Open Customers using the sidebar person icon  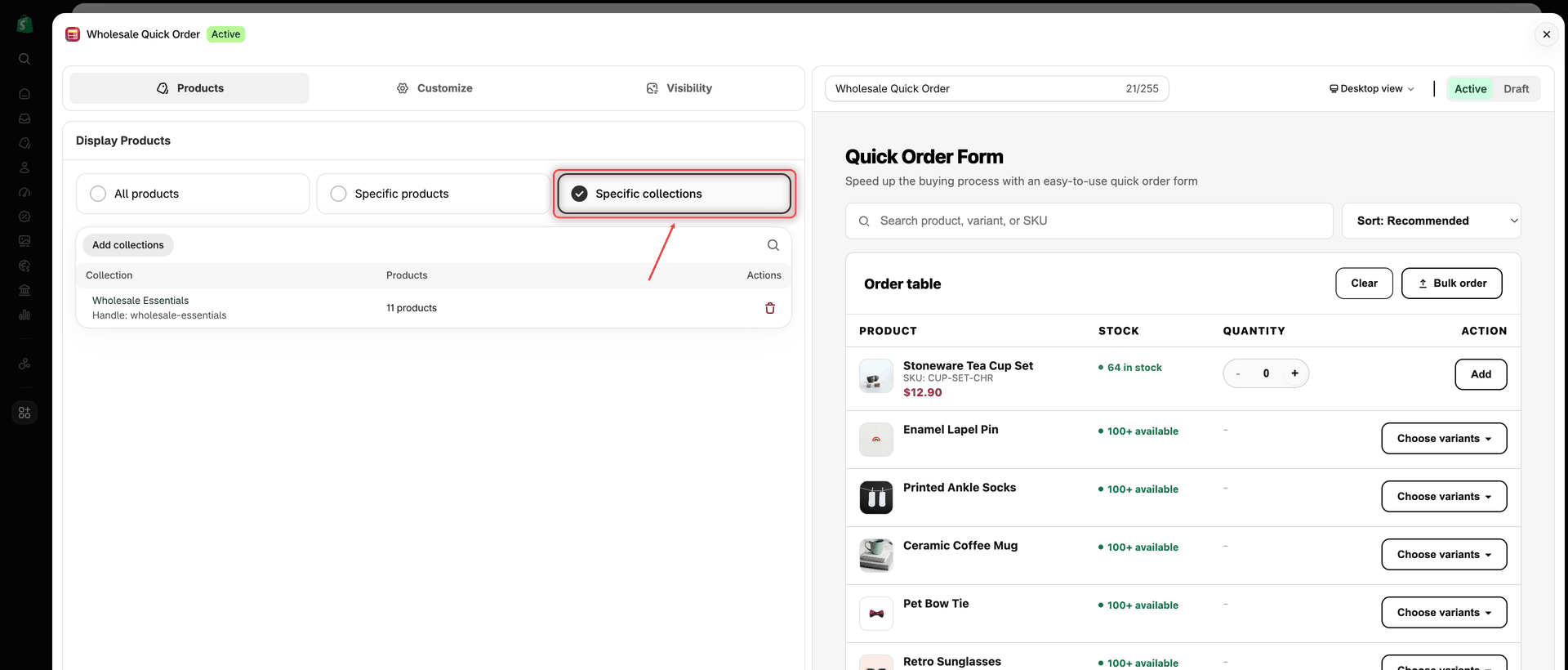click(x=24, y=167)
